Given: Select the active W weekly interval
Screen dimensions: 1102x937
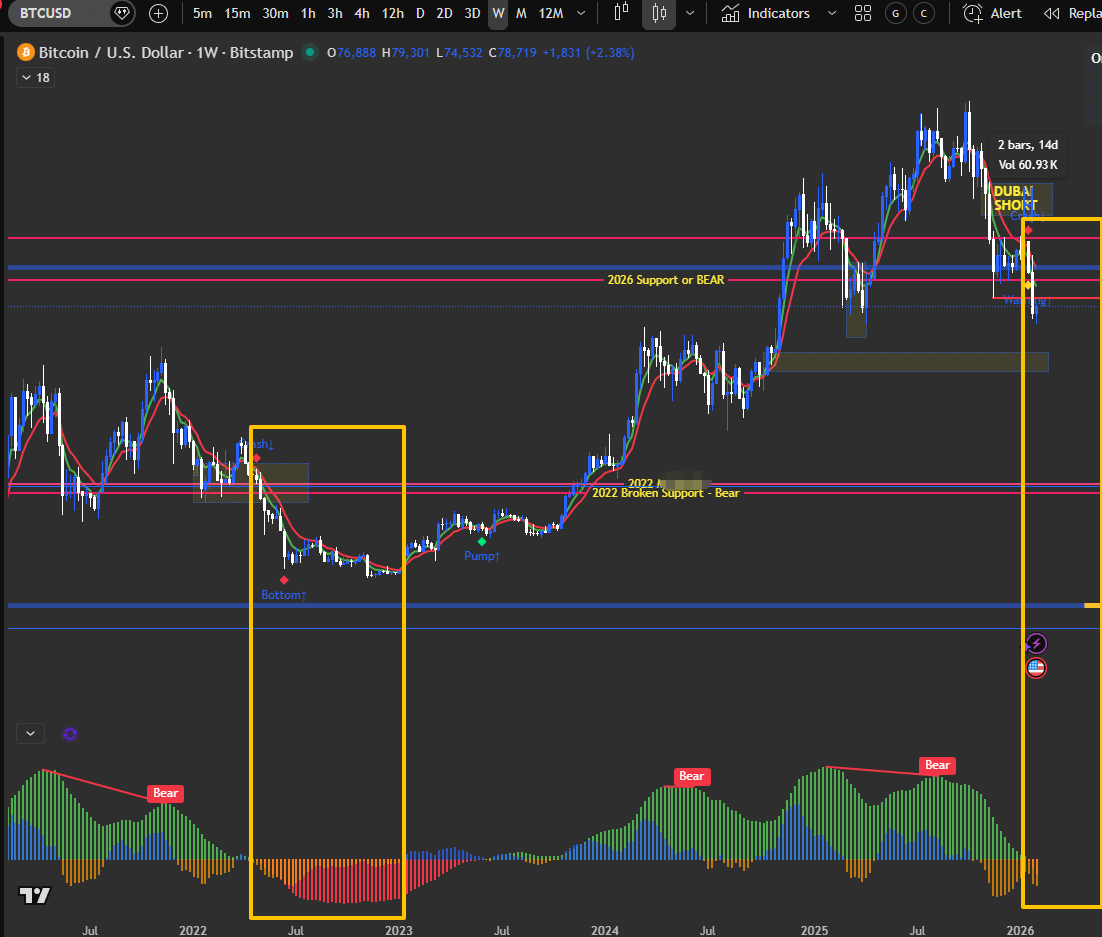Looking at the screenshot, I should point(498,13).
